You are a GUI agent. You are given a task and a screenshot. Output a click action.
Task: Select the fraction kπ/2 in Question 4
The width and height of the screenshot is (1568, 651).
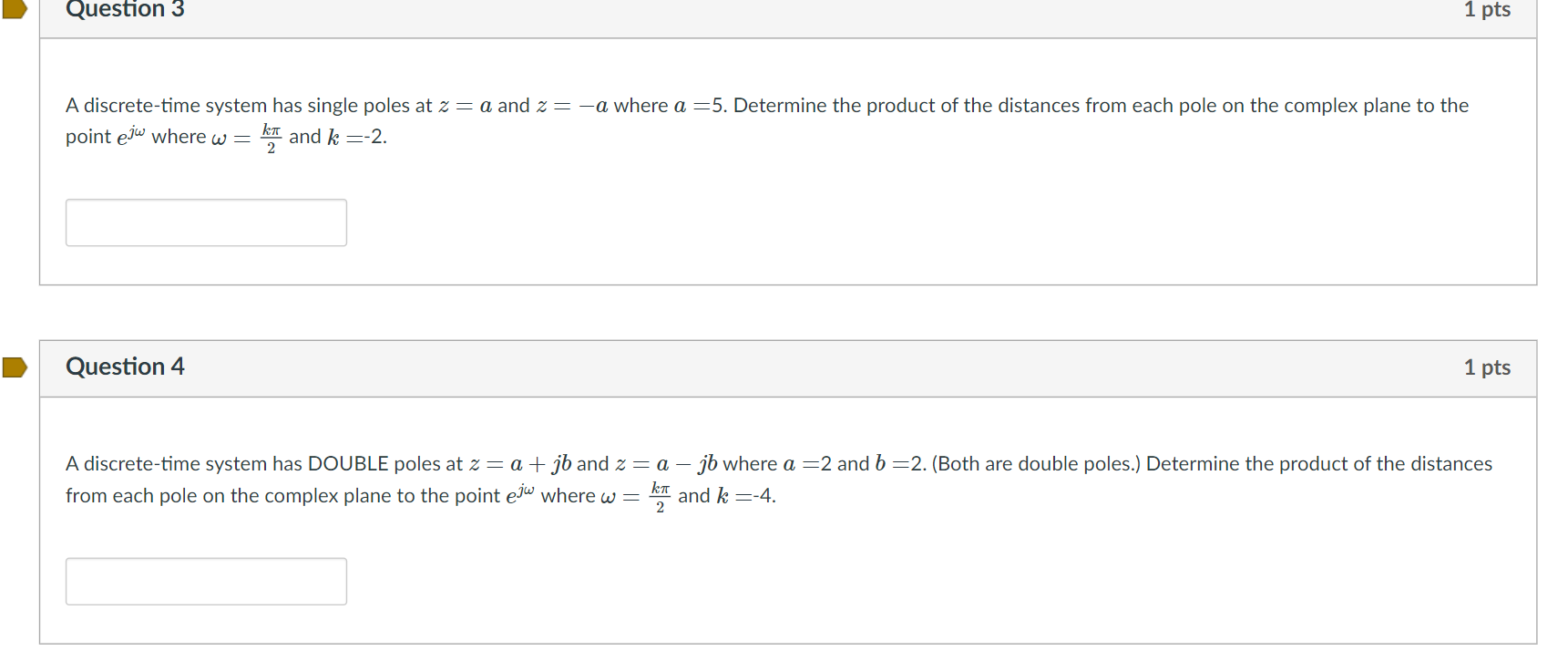(x=661, y=494)
